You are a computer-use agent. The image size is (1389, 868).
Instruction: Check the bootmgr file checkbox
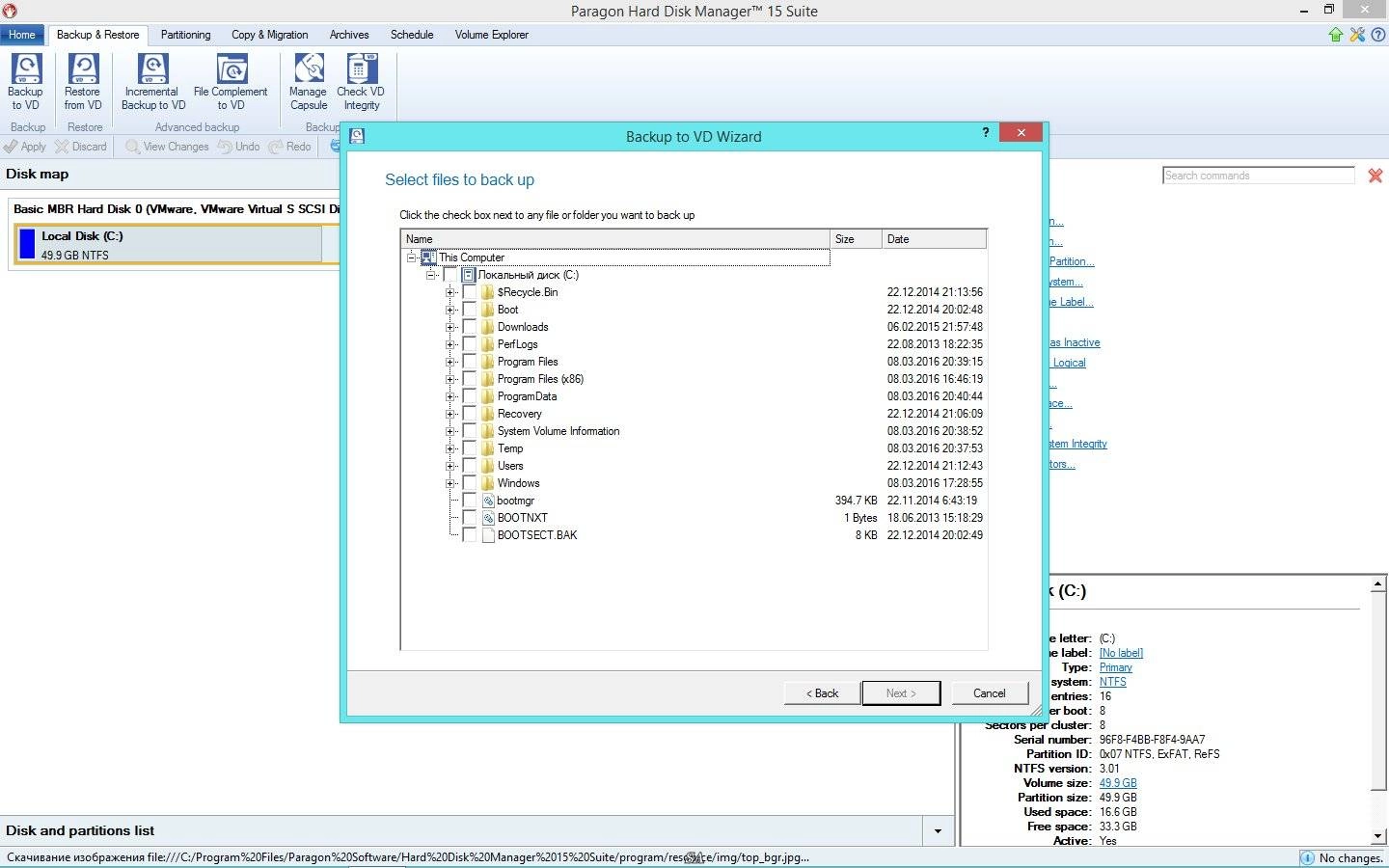pyautogui.click(x=470, y=501)
